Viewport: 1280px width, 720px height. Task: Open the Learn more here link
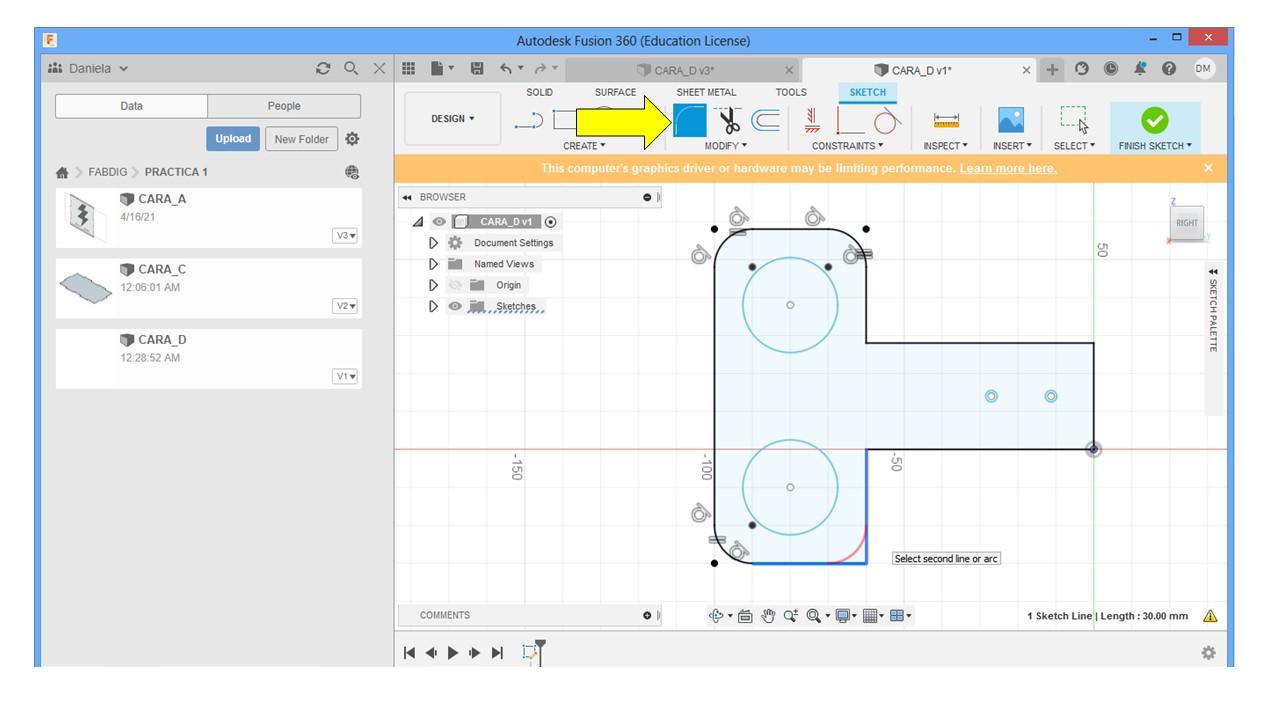pyautogui.click(x=1008, y=168)
